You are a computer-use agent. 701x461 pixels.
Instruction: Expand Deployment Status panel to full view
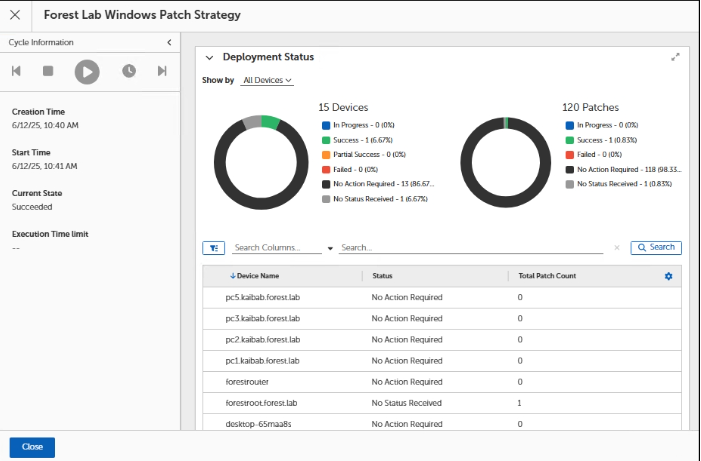click(676, 58)
